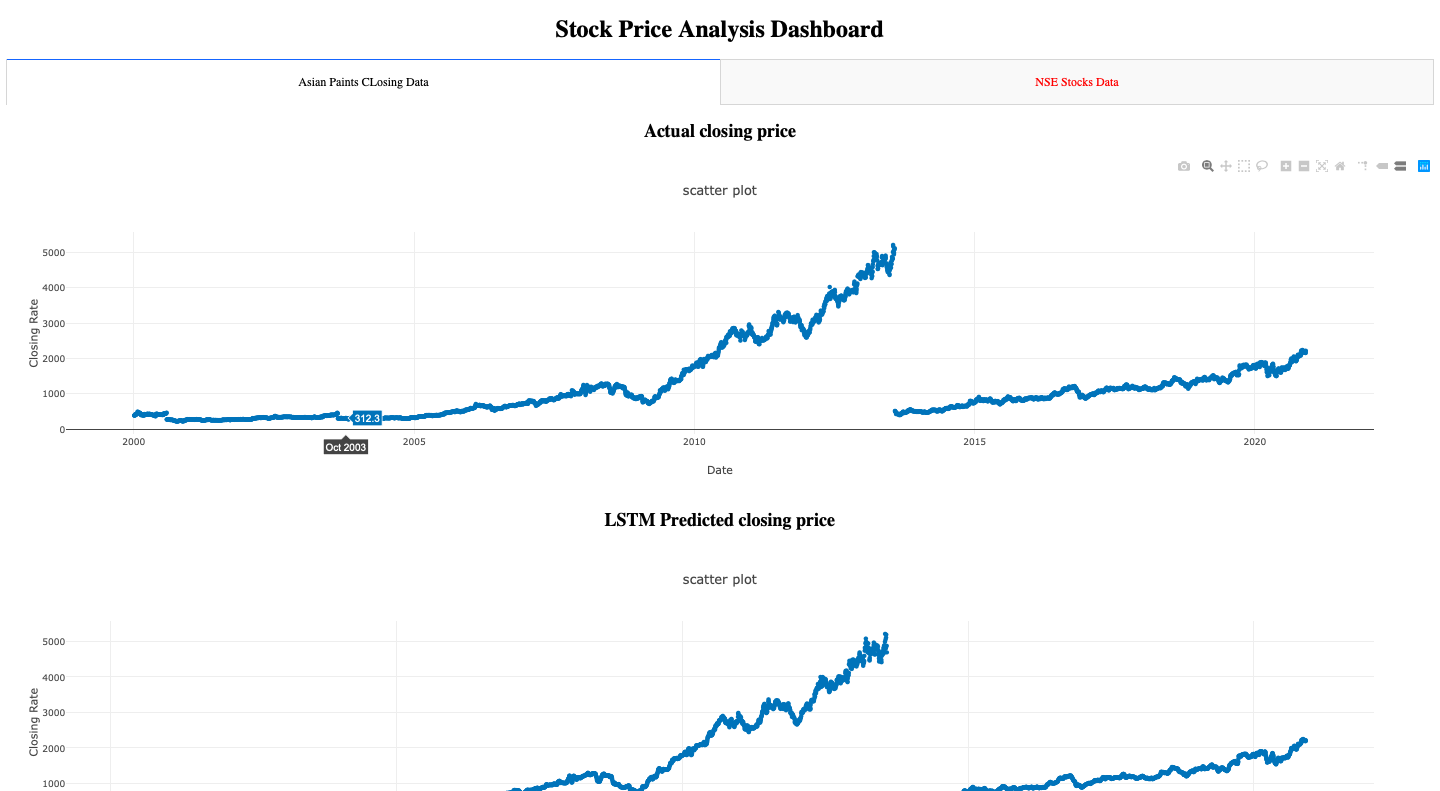Enable show closest data on hover
Viewport: 1440px width, 791px height.
point(1380,166)
